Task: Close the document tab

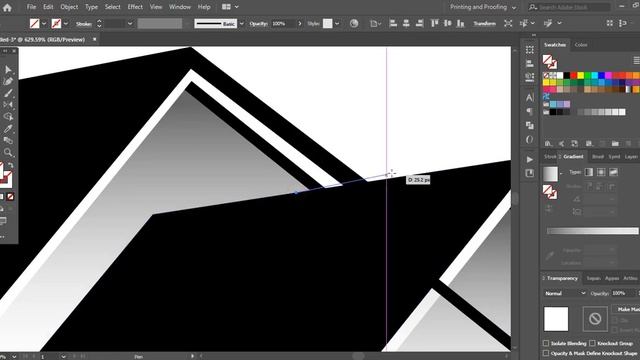Action: 94,40
